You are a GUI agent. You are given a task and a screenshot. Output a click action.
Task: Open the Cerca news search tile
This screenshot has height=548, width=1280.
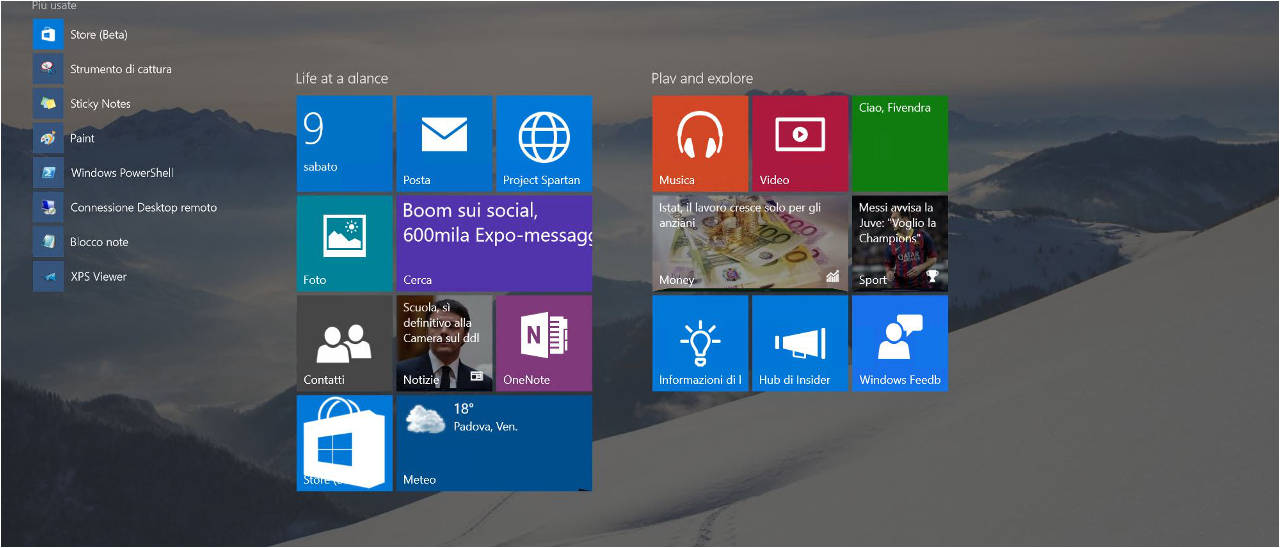(x=494, y=243)
